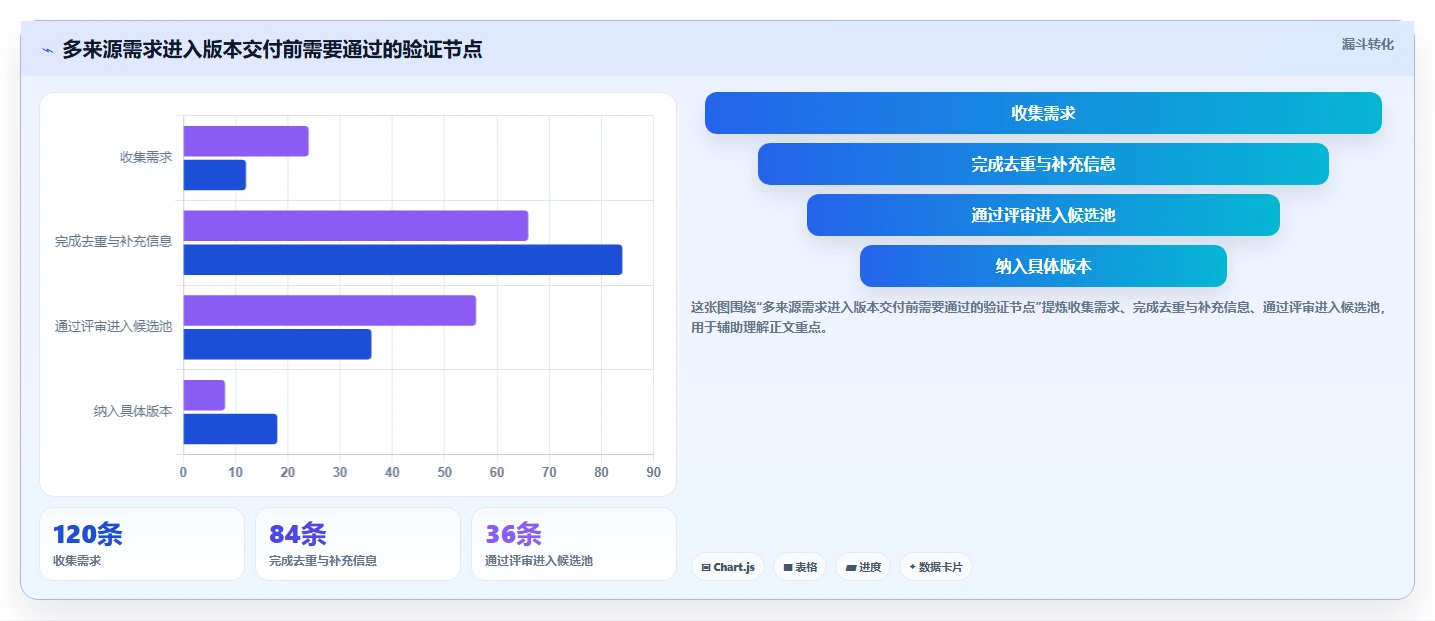The image size is (1435, 621).
Task: Click the 完成去重与补充信息 y-axis label
Action: point(114,241)
